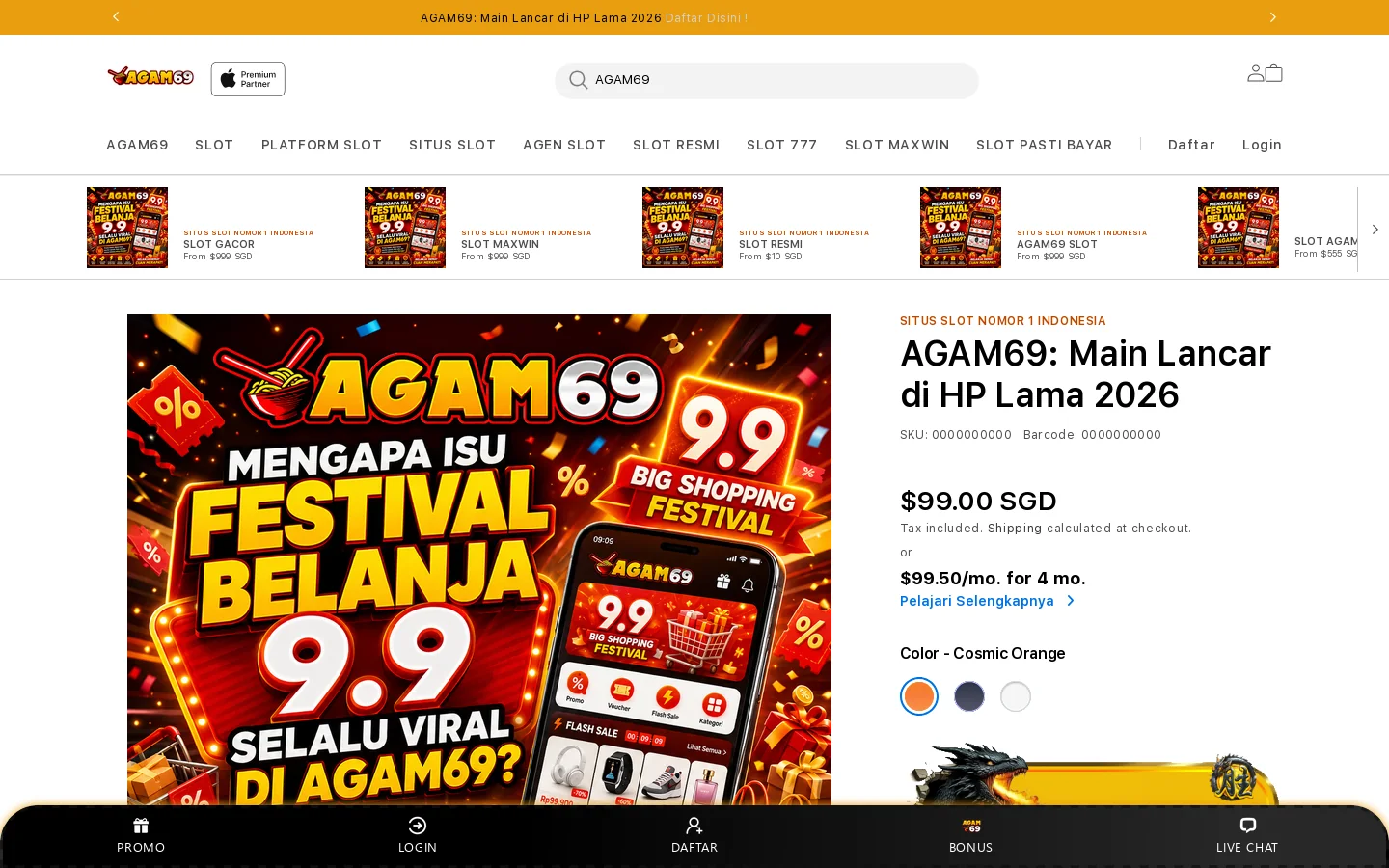Click the main Festival Belanja 9.9 product image
This screenshot has height=868, width=1389.
479,560
